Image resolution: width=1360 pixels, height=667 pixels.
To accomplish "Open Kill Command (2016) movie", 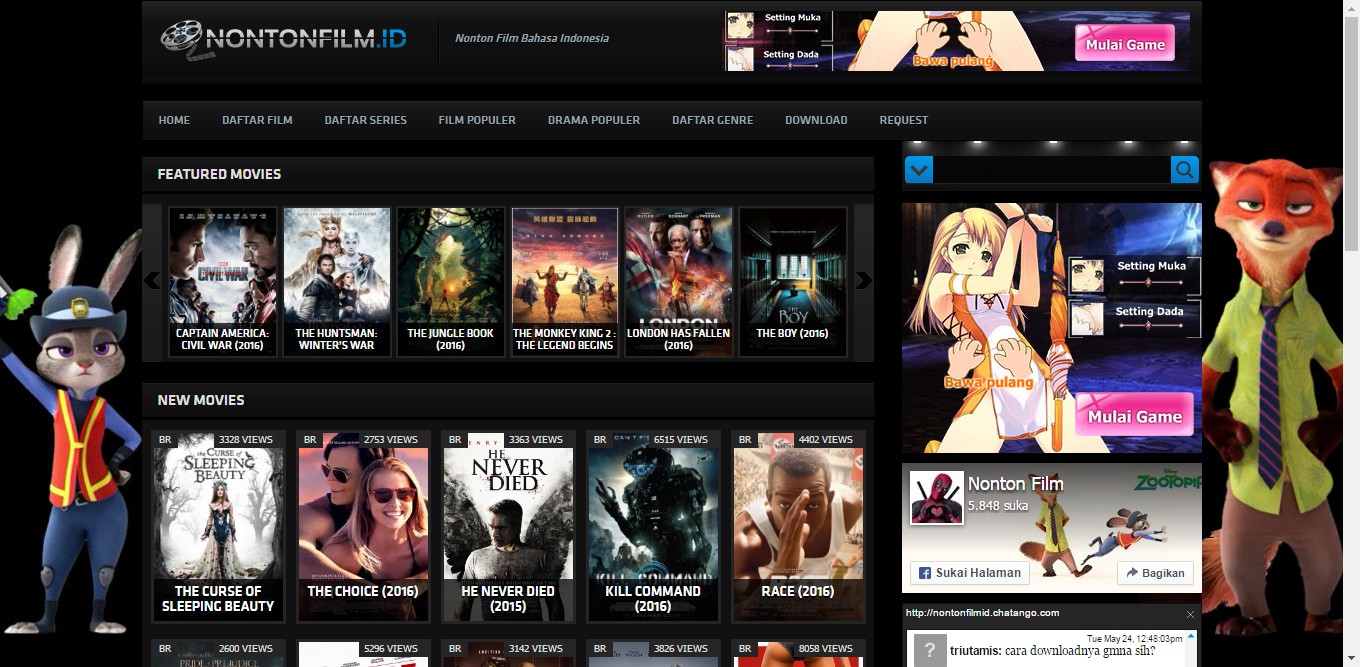I will [653, 527].
